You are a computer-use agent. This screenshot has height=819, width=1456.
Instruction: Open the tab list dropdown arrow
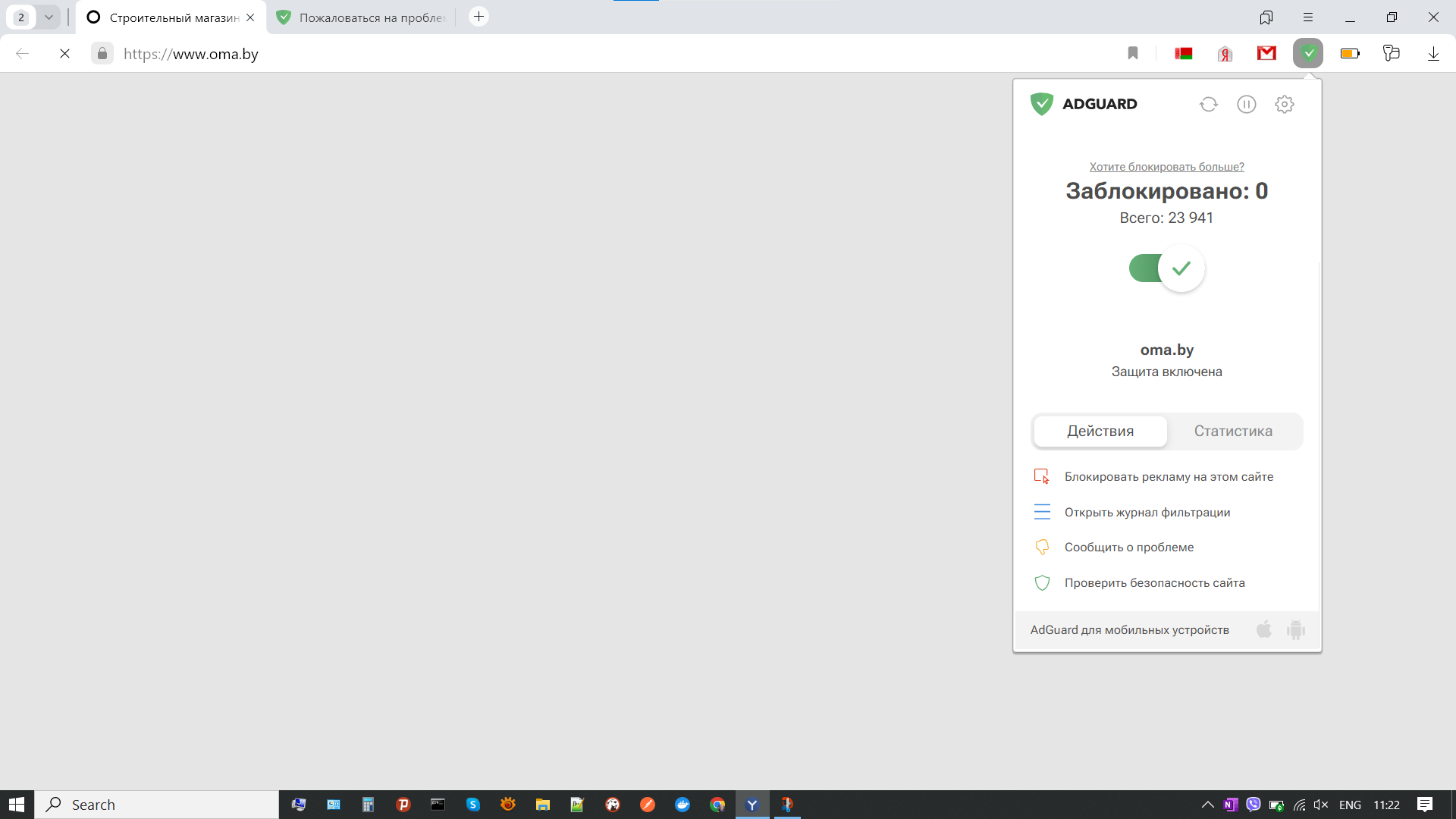[49, 17]
